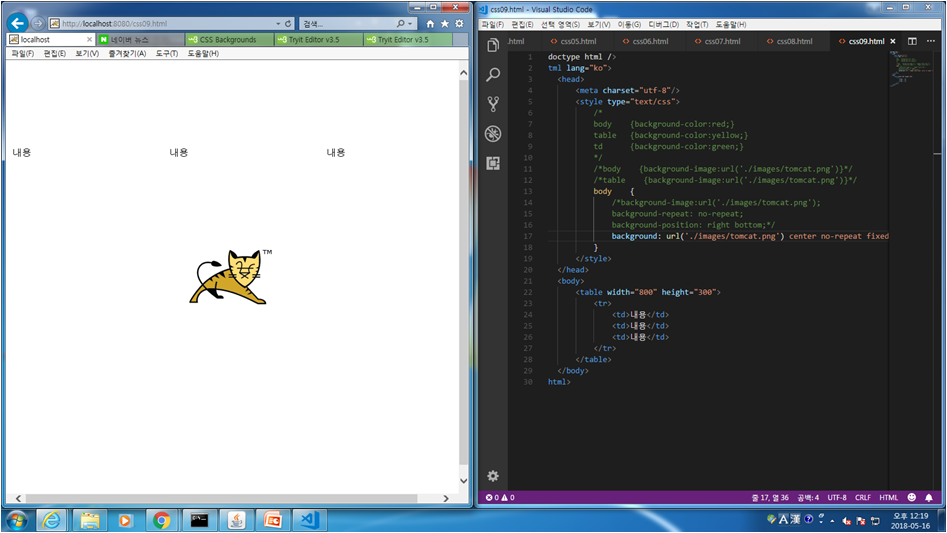Screen dimensions: 947x533
Task: Open 즐겨찾기(A) menu in Internet Explorer
Action: tap(127, 53)
